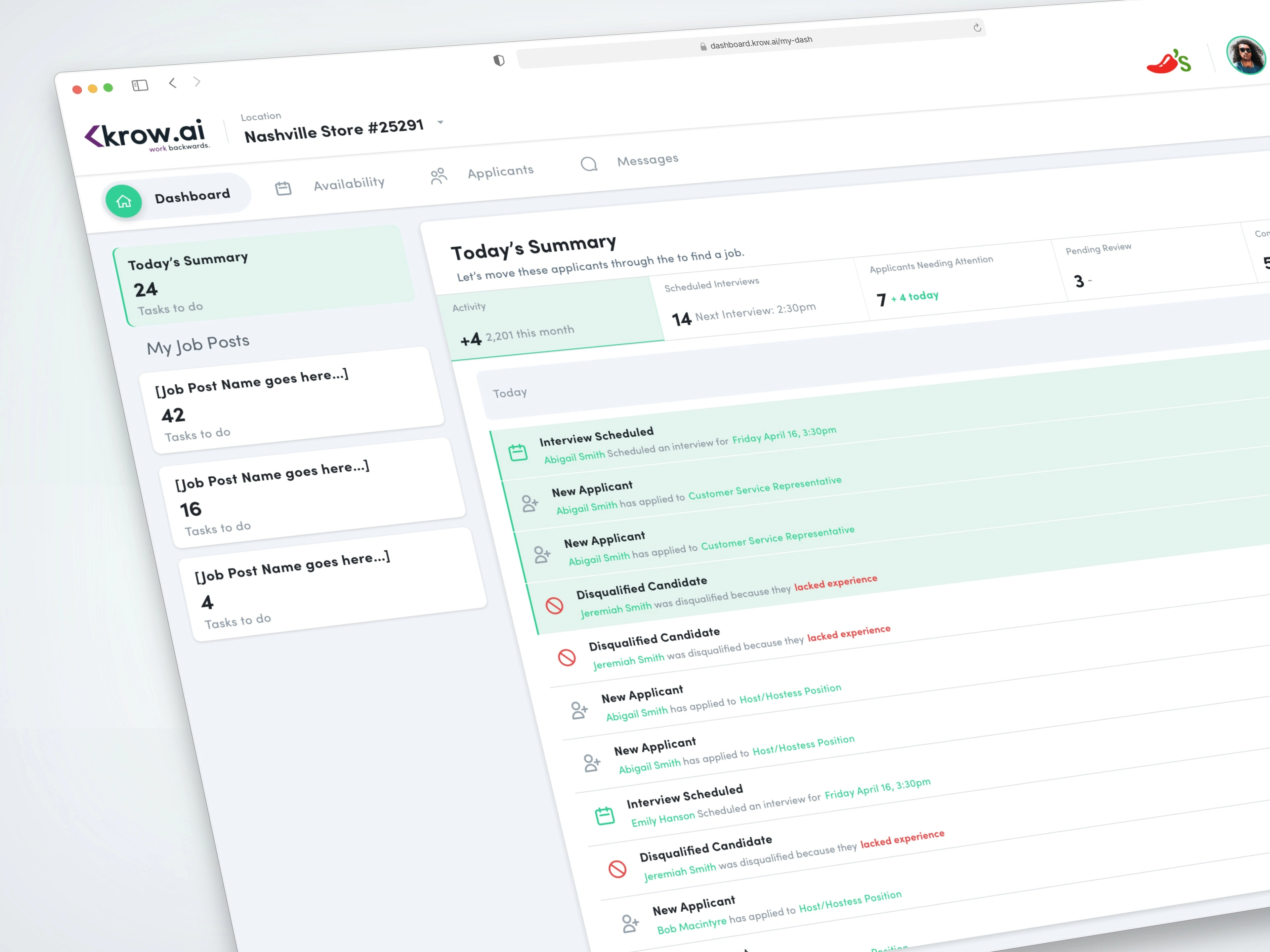The width and height of the screenshot is (1270, 952).
Task: Open the job post with 42 tasks
Action: [x=292, y=400]
